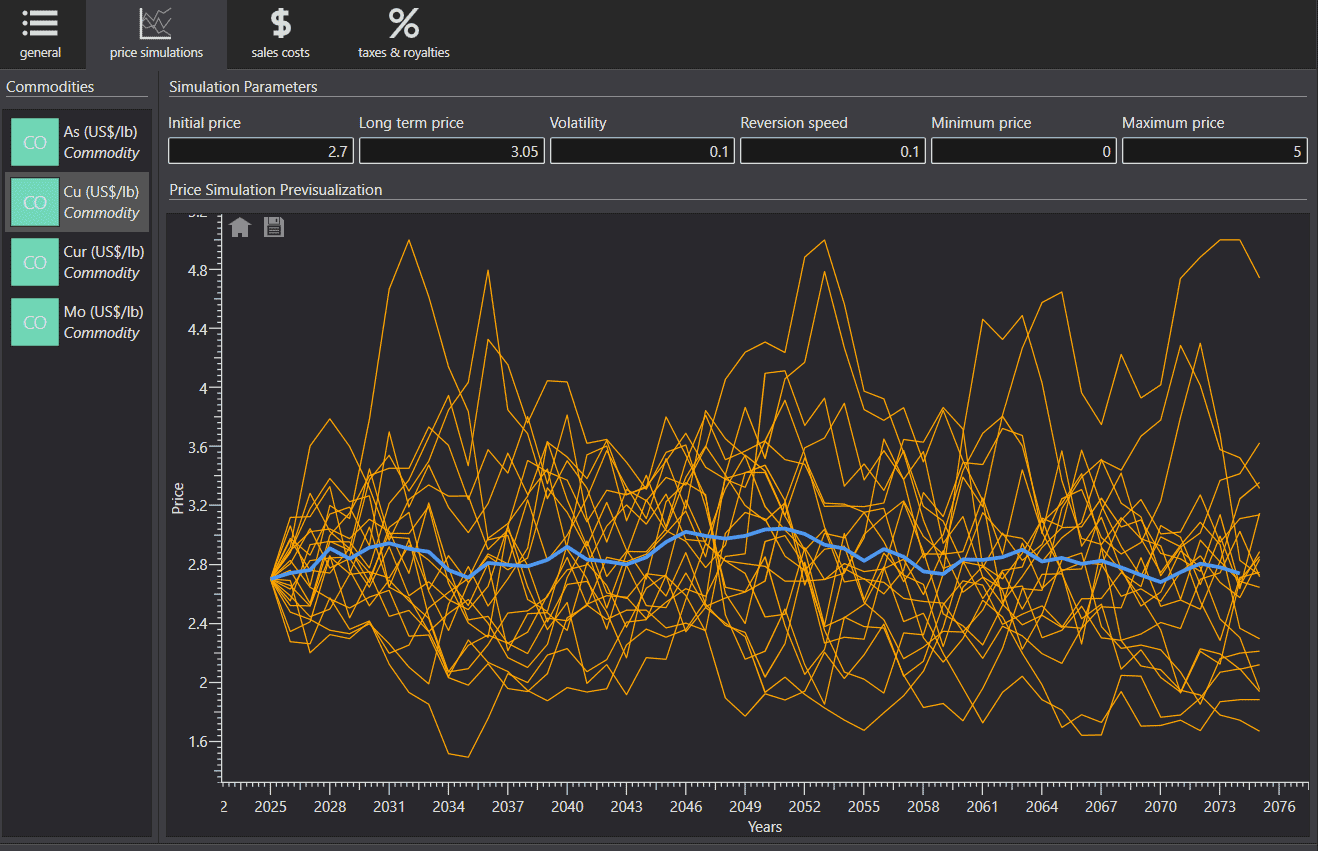Image resolution: width=1318 pixels, height=851 pixels.
Task: Edit the Reversion speed field
Action: click(833, 151)
